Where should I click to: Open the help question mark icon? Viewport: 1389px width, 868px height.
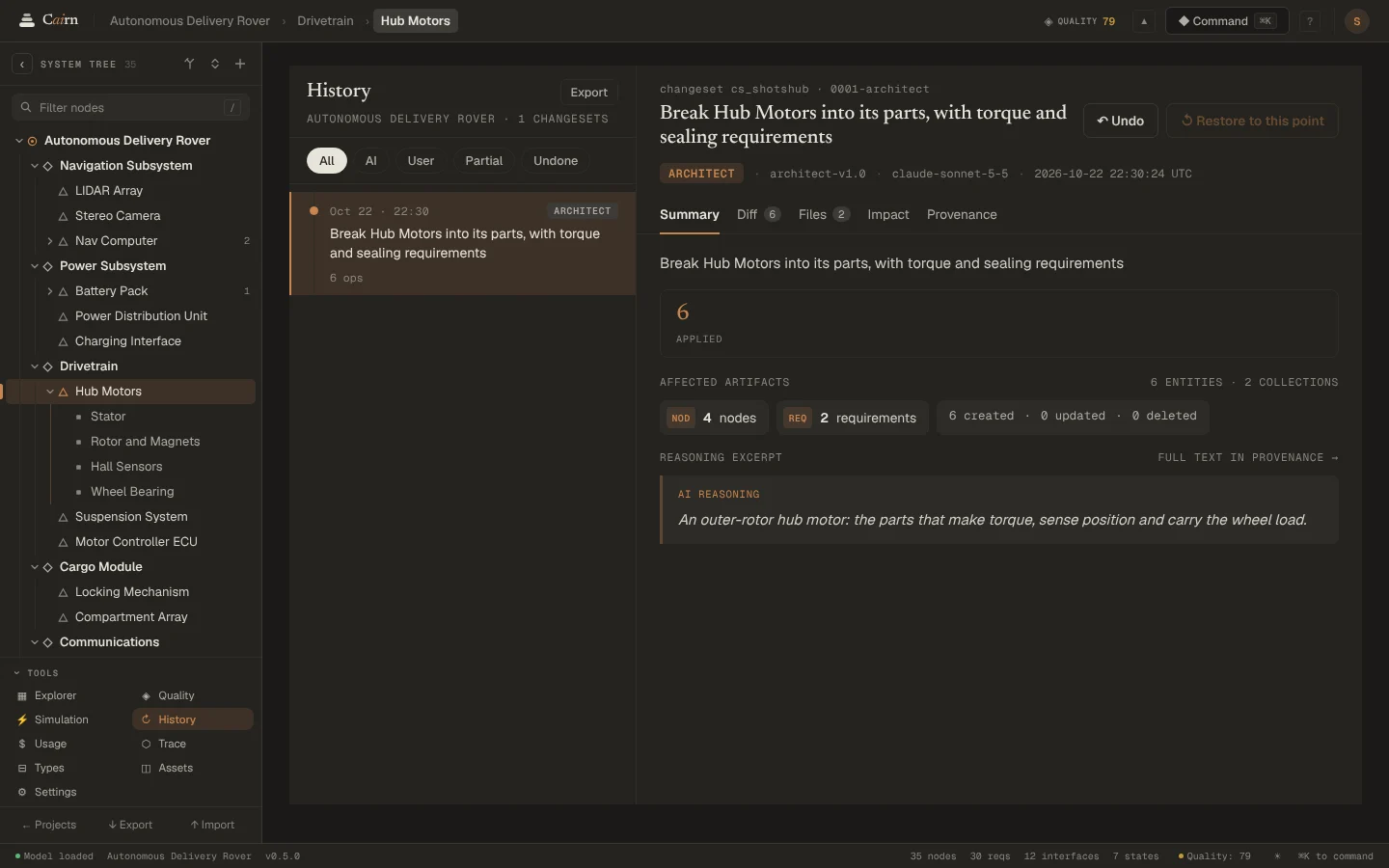[x=1309, y=21]
